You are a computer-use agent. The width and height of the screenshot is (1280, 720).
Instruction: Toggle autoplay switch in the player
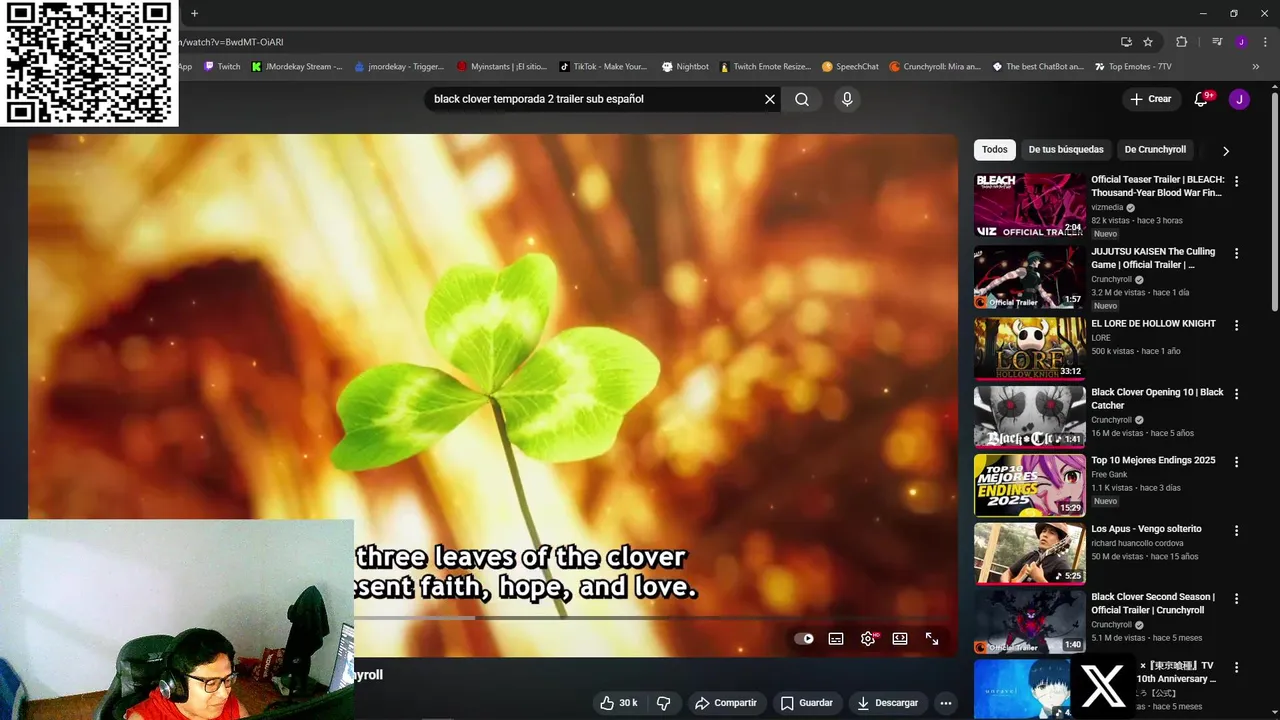(804, 639)
